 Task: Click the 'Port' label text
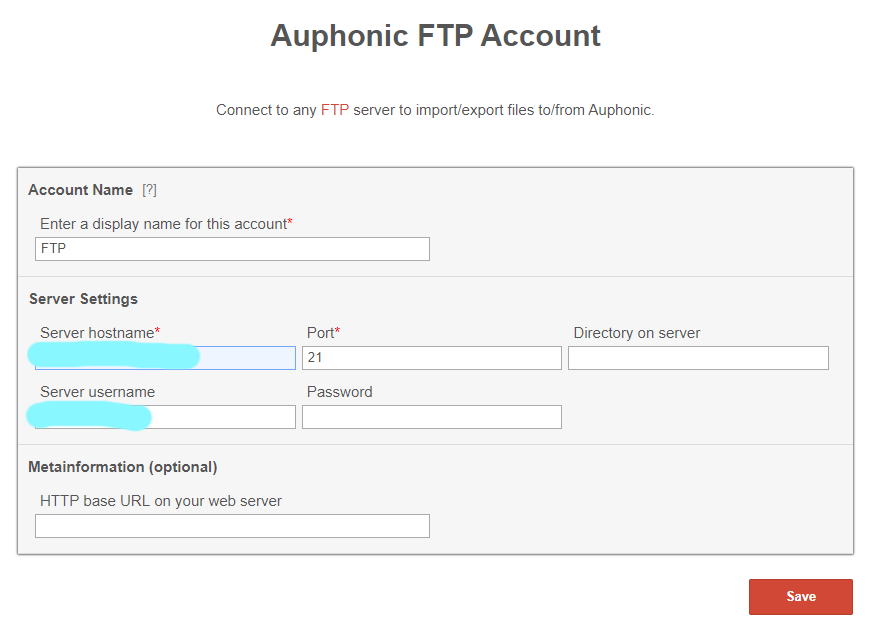pos(323,333)
